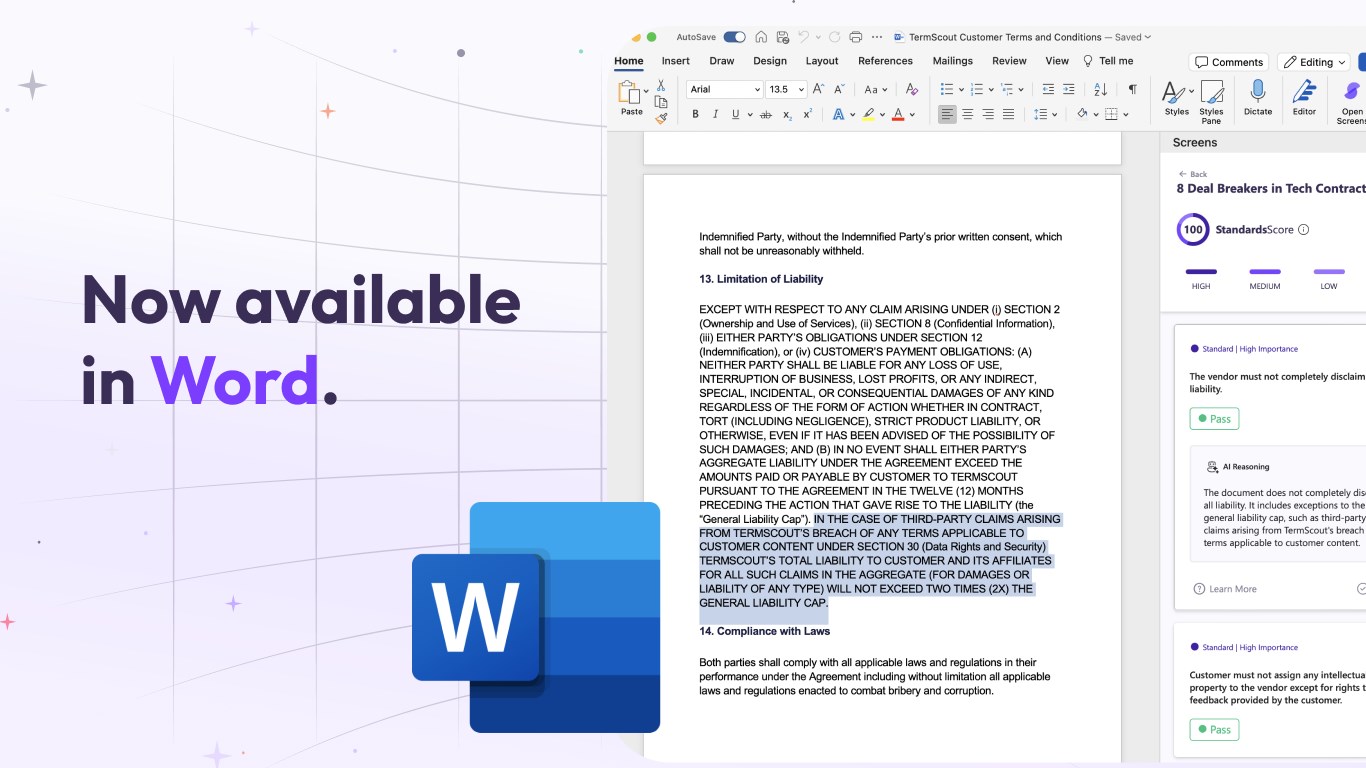Click the paragraph shading paint bucket
Viewport: 1366px width, 768px height.
click(x=1082, y=115)
